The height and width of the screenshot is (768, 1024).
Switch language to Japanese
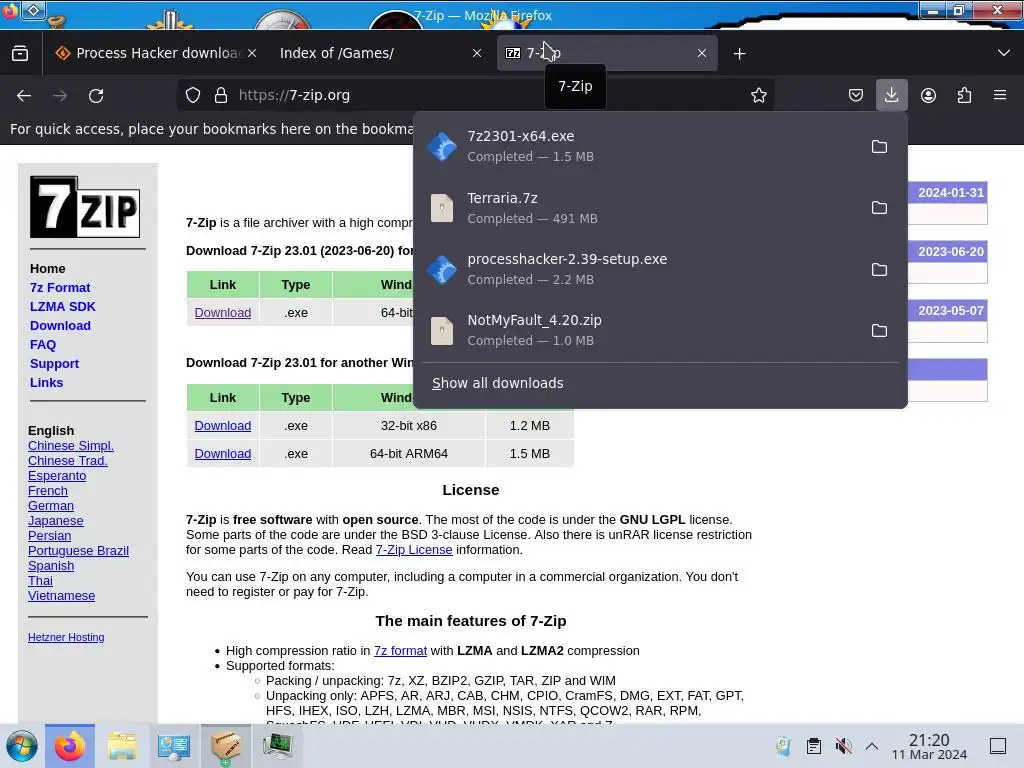(56, 520)
